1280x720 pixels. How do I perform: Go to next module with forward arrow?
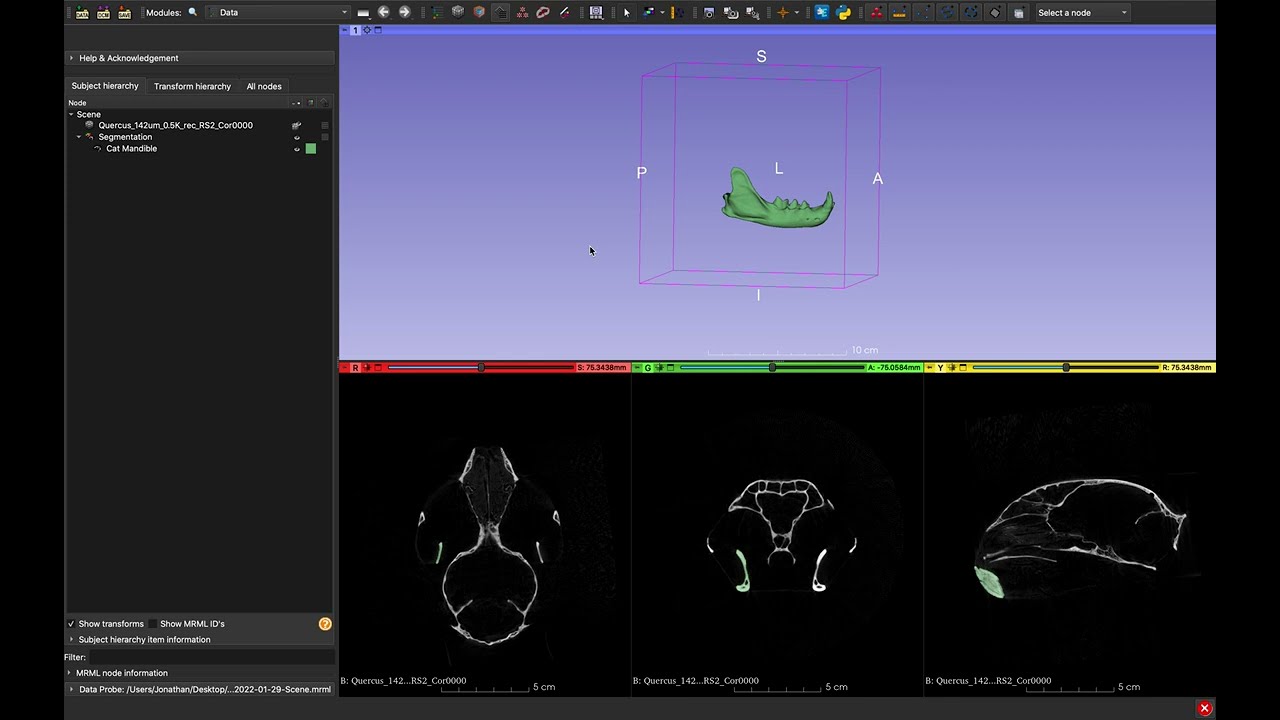[x=404, y=12]
